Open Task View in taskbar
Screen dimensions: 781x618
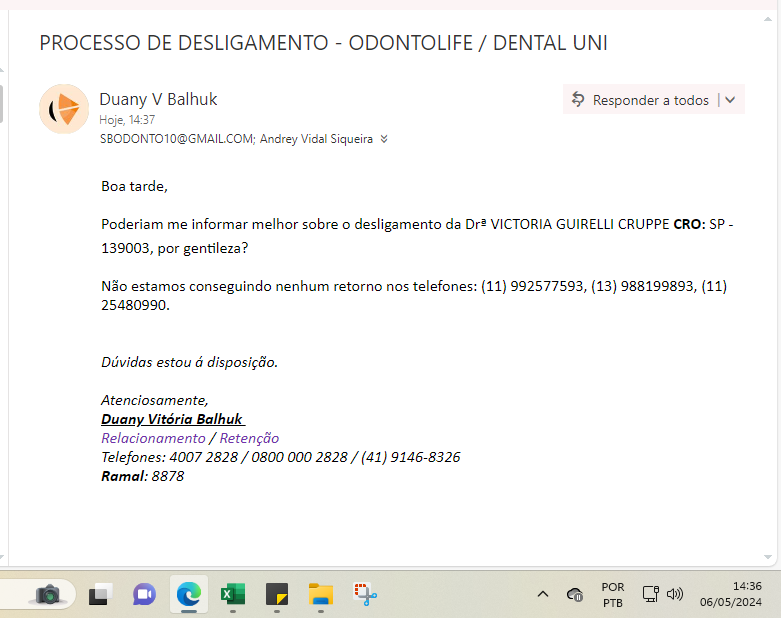point(100,594)
